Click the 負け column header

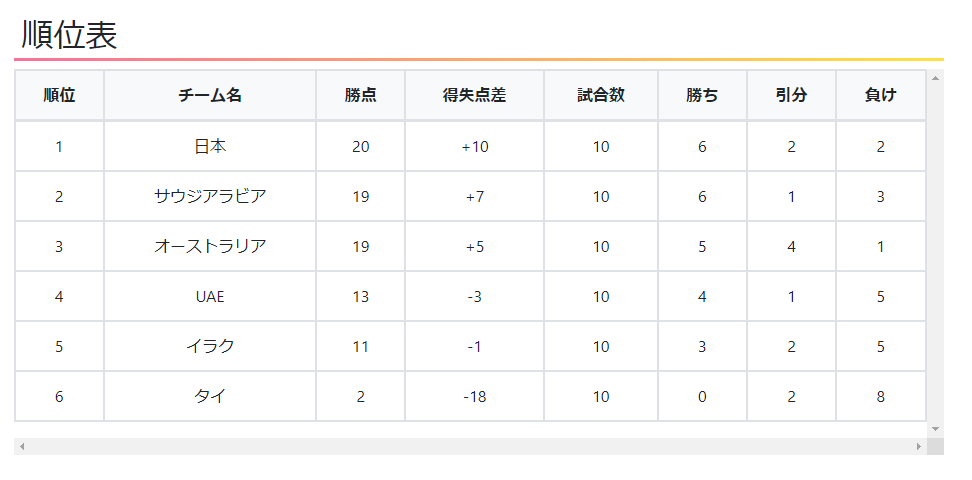(x=880, y=96)
